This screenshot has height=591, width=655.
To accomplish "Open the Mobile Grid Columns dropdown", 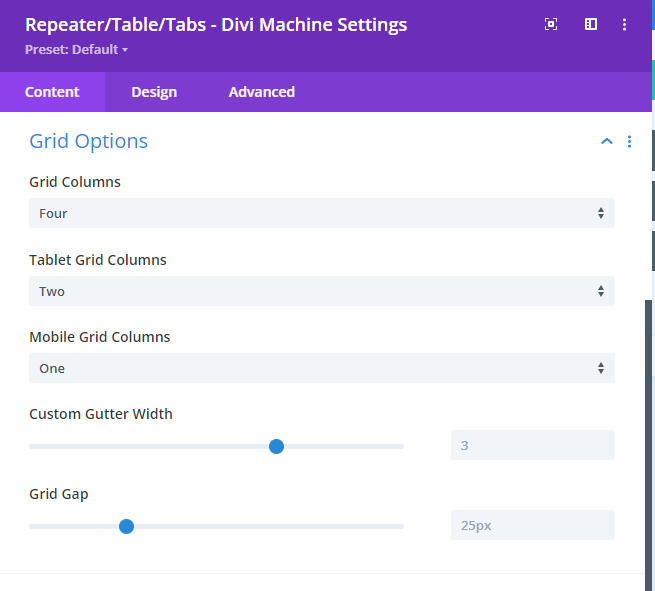I will (321, 368).
